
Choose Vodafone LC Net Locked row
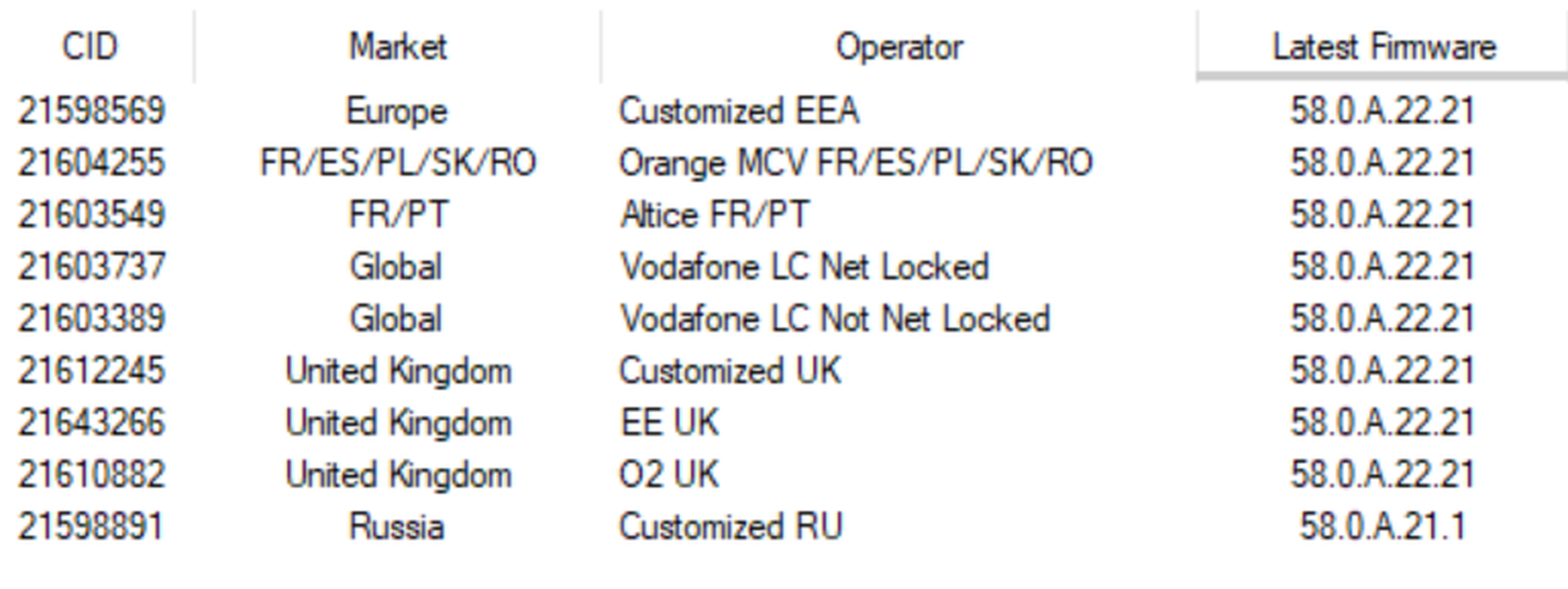(x=805, y=267)
